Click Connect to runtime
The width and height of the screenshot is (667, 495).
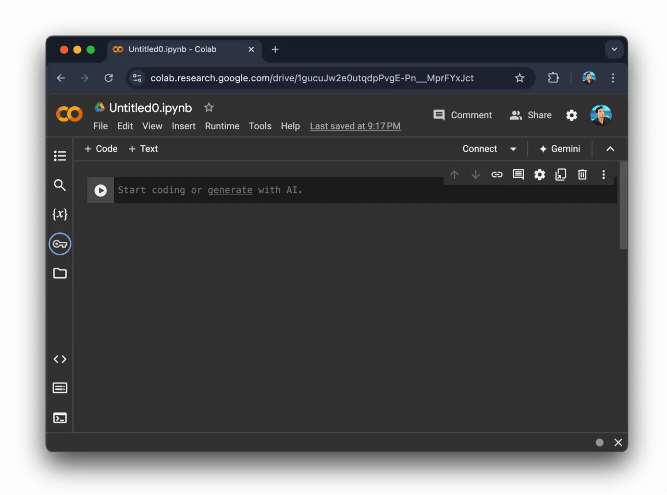[480, 149]
